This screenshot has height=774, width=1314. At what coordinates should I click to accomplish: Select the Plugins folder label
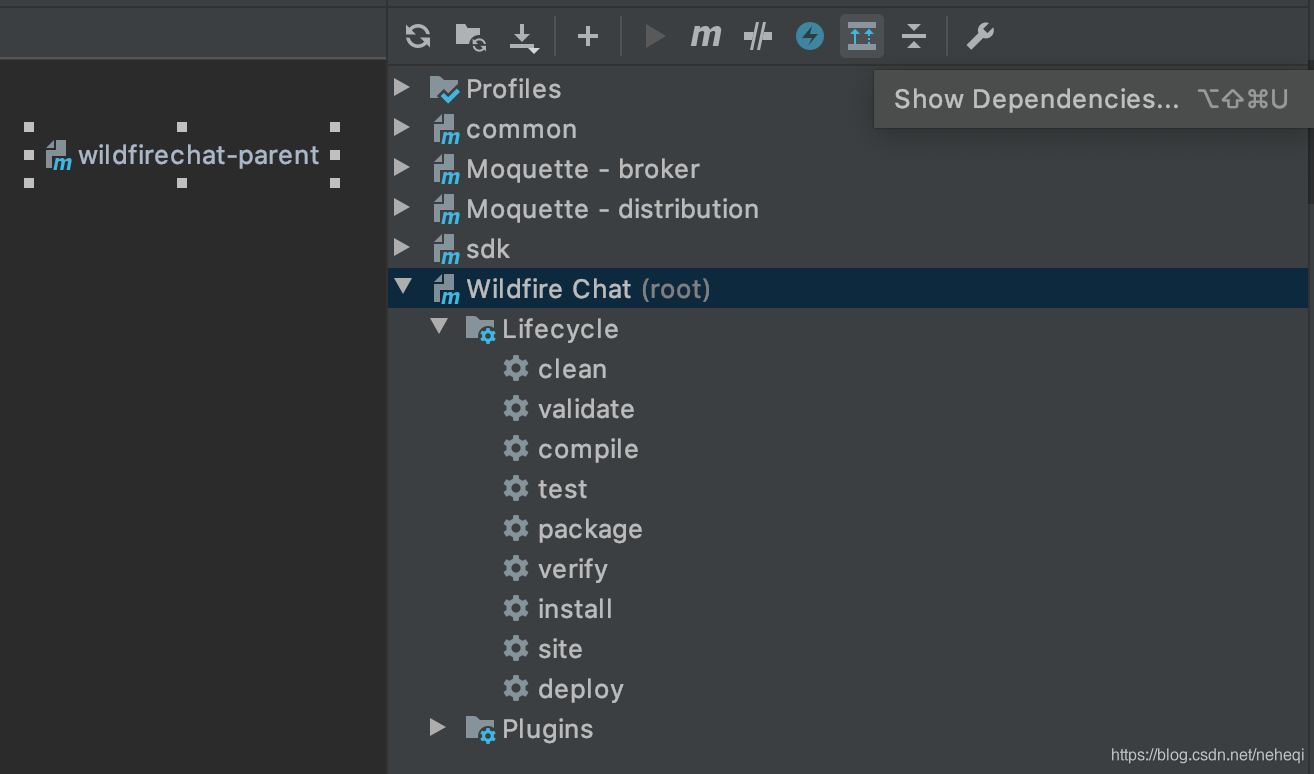(x=548, y=729)
